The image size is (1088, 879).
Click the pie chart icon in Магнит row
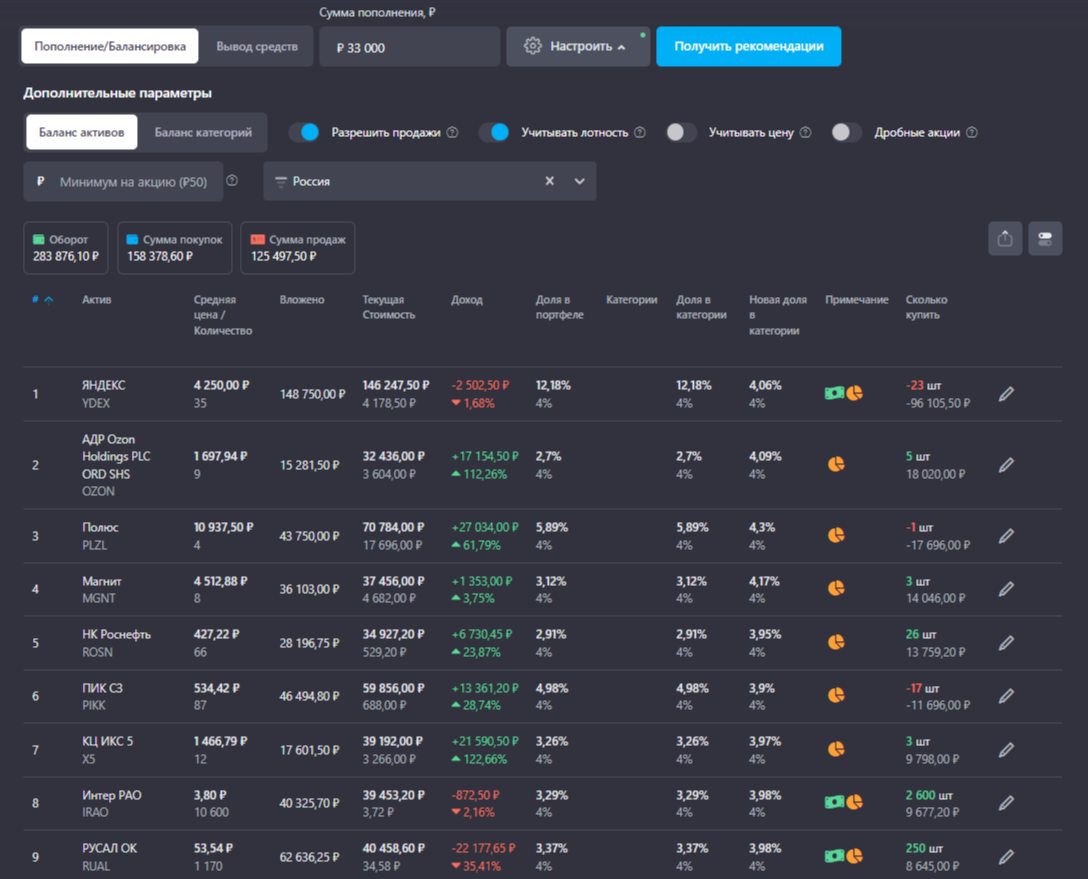coord(836,588)
